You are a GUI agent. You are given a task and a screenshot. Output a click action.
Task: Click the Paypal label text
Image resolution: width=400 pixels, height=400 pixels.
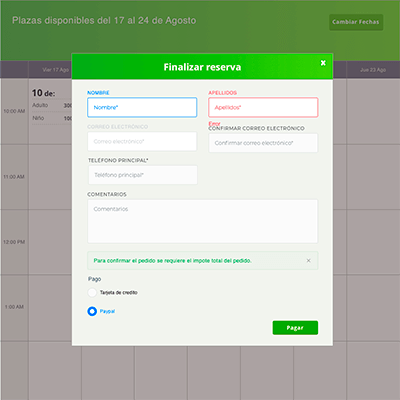pos(107,311)
